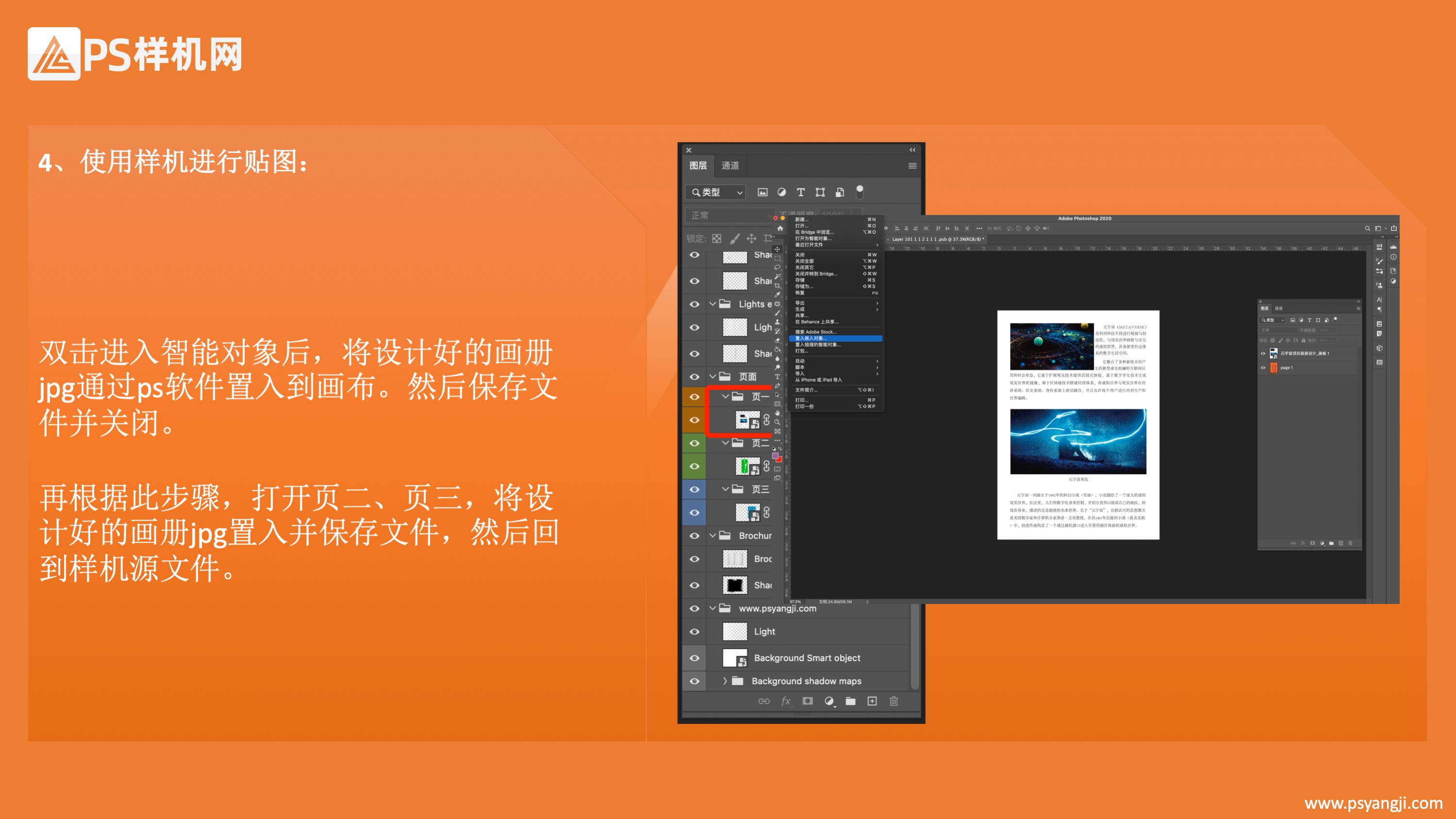Collapse the 页三 group chevron

pos(725,489)
